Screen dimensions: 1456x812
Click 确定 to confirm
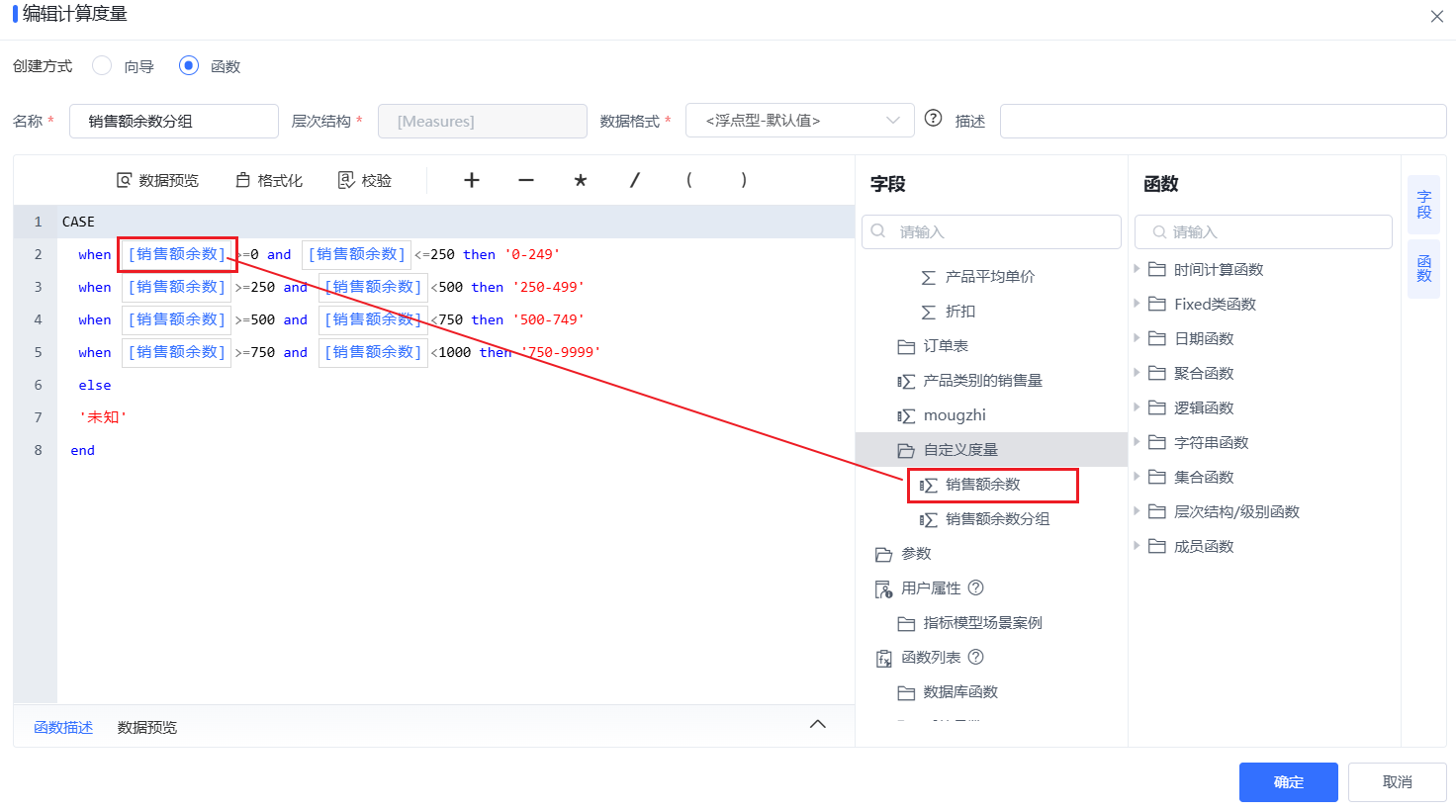1288,782
